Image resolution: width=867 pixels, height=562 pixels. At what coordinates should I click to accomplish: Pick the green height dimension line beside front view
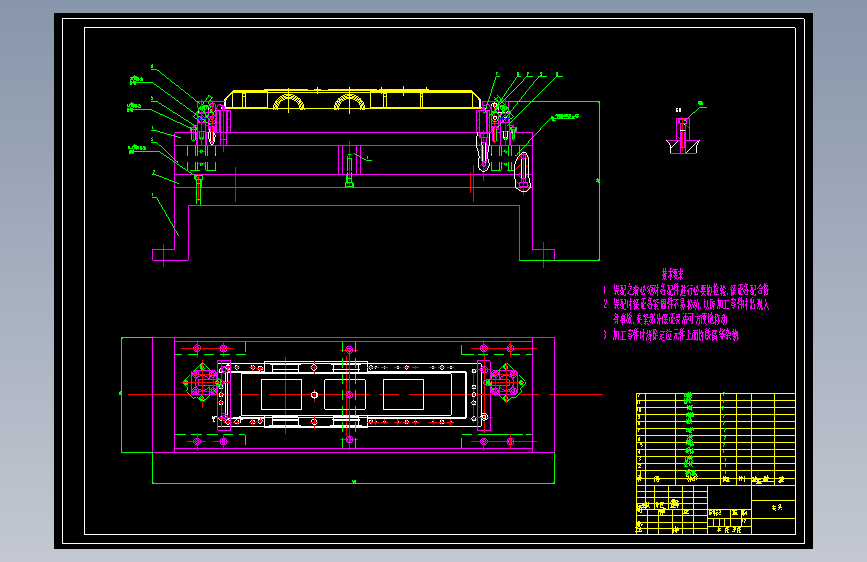tap(599, 181)
